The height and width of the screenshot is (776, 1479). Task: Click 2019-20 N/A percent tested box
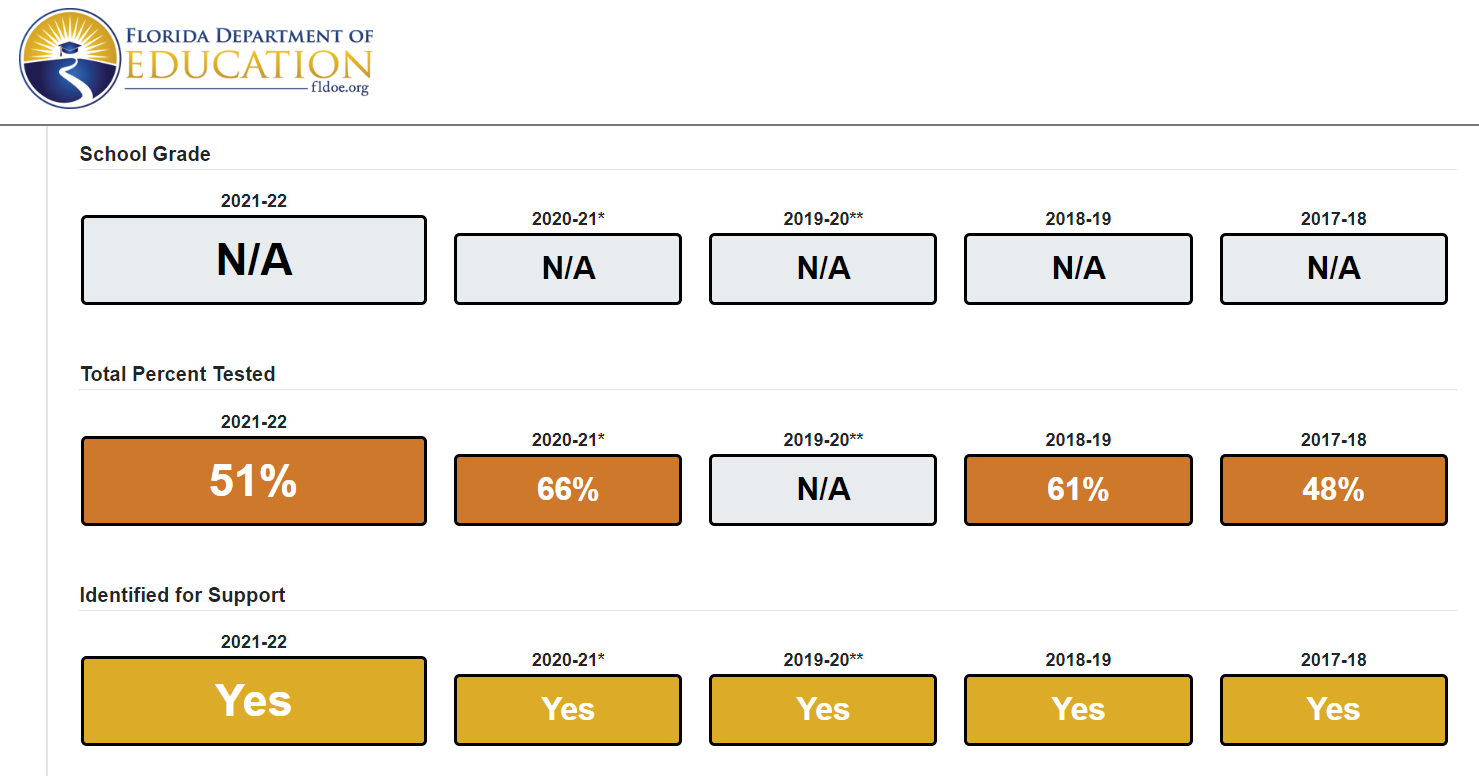[823, 490]
